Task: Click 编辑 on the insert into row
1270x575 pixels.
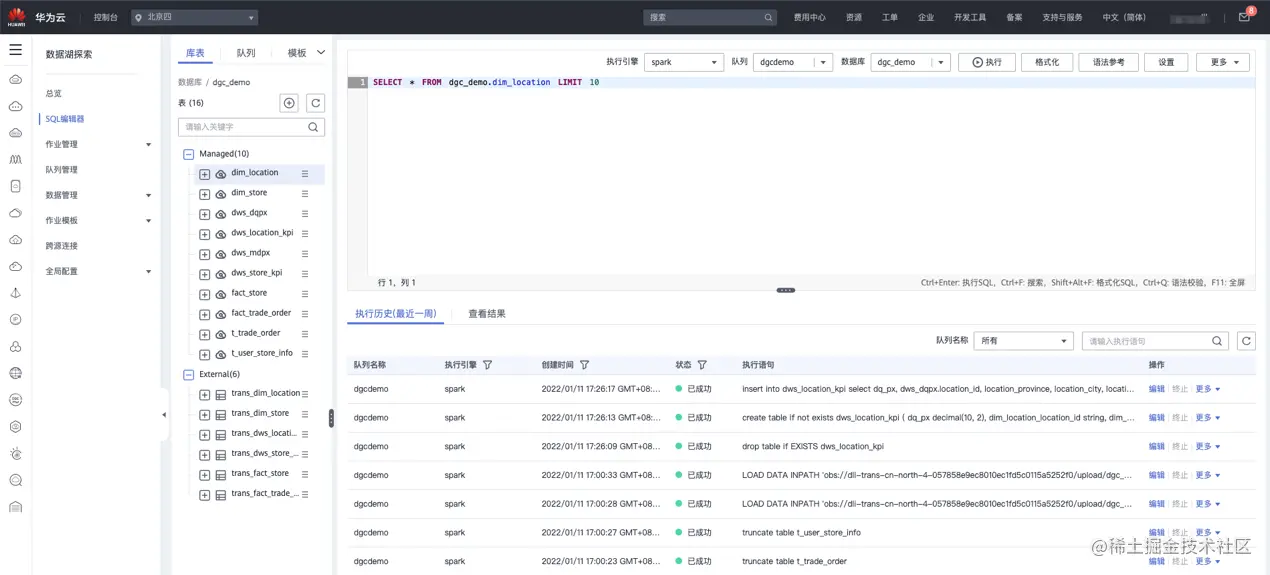Action: pos(1157,389)
